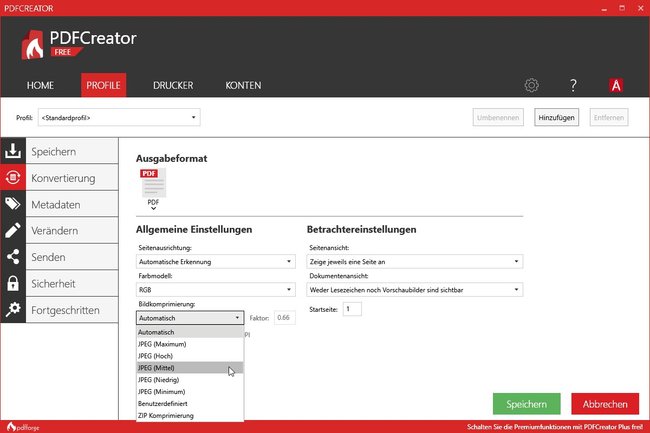Select Automatisch in compression list
Viewport: 650px width, 433px height.
pos(190,332)
